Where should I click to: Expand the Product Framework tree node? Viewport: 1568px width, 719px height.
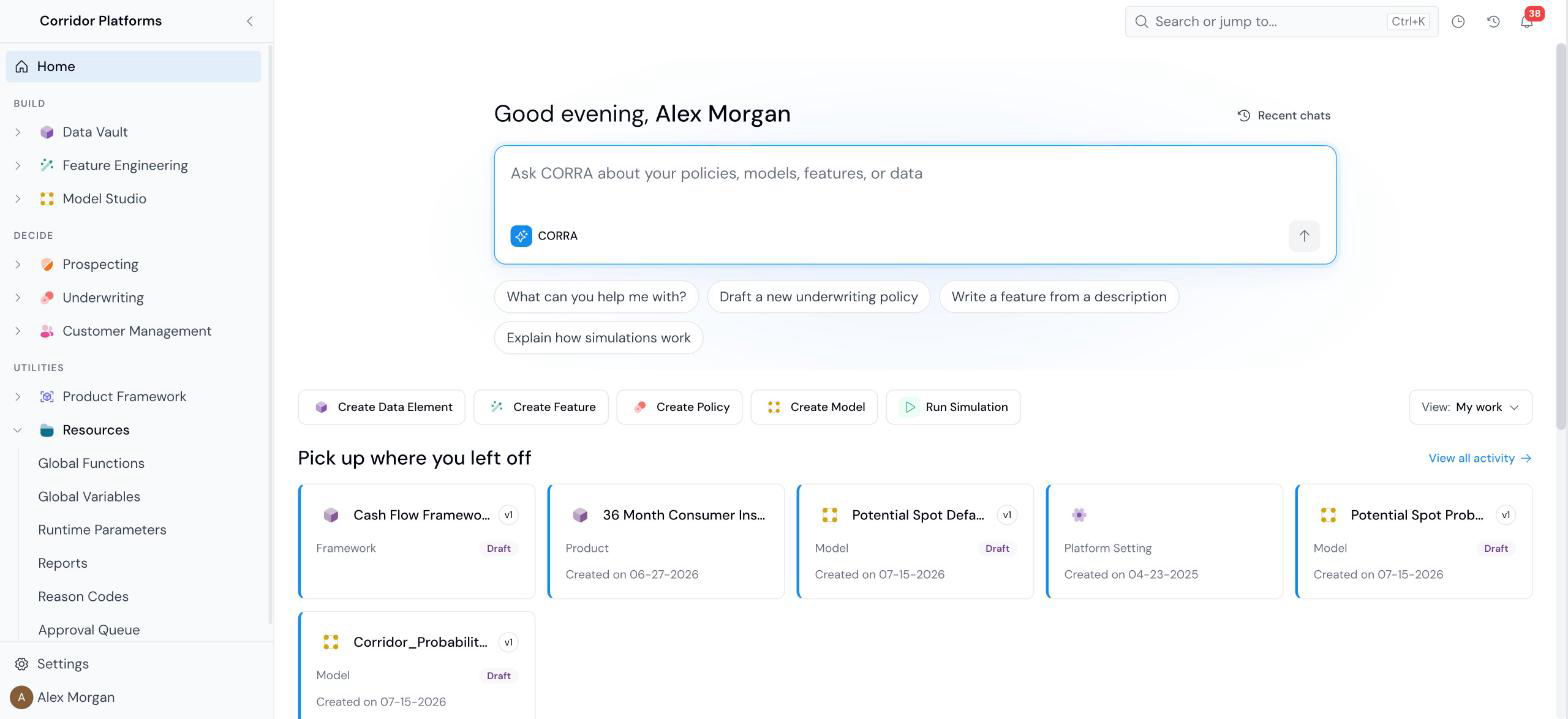18,397
